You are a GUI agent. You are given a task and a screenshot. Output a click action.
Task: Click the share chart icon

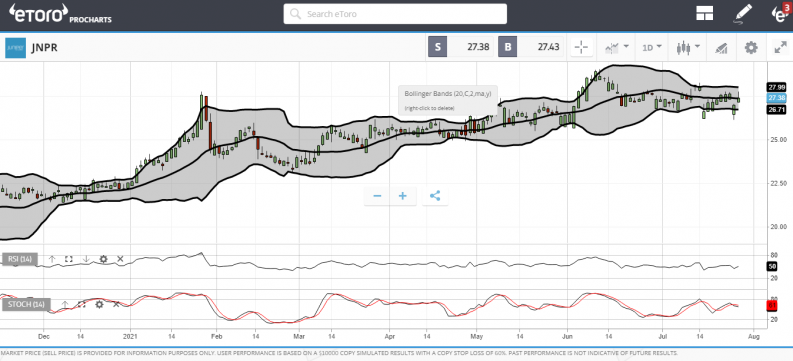435,196
